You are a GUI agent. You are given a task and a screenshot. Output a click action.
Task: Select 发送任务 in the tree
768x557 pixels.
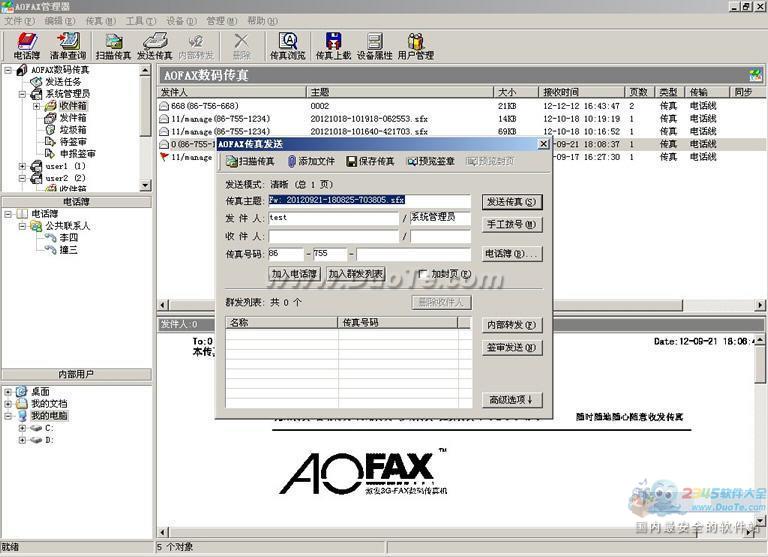click(63, 82)
